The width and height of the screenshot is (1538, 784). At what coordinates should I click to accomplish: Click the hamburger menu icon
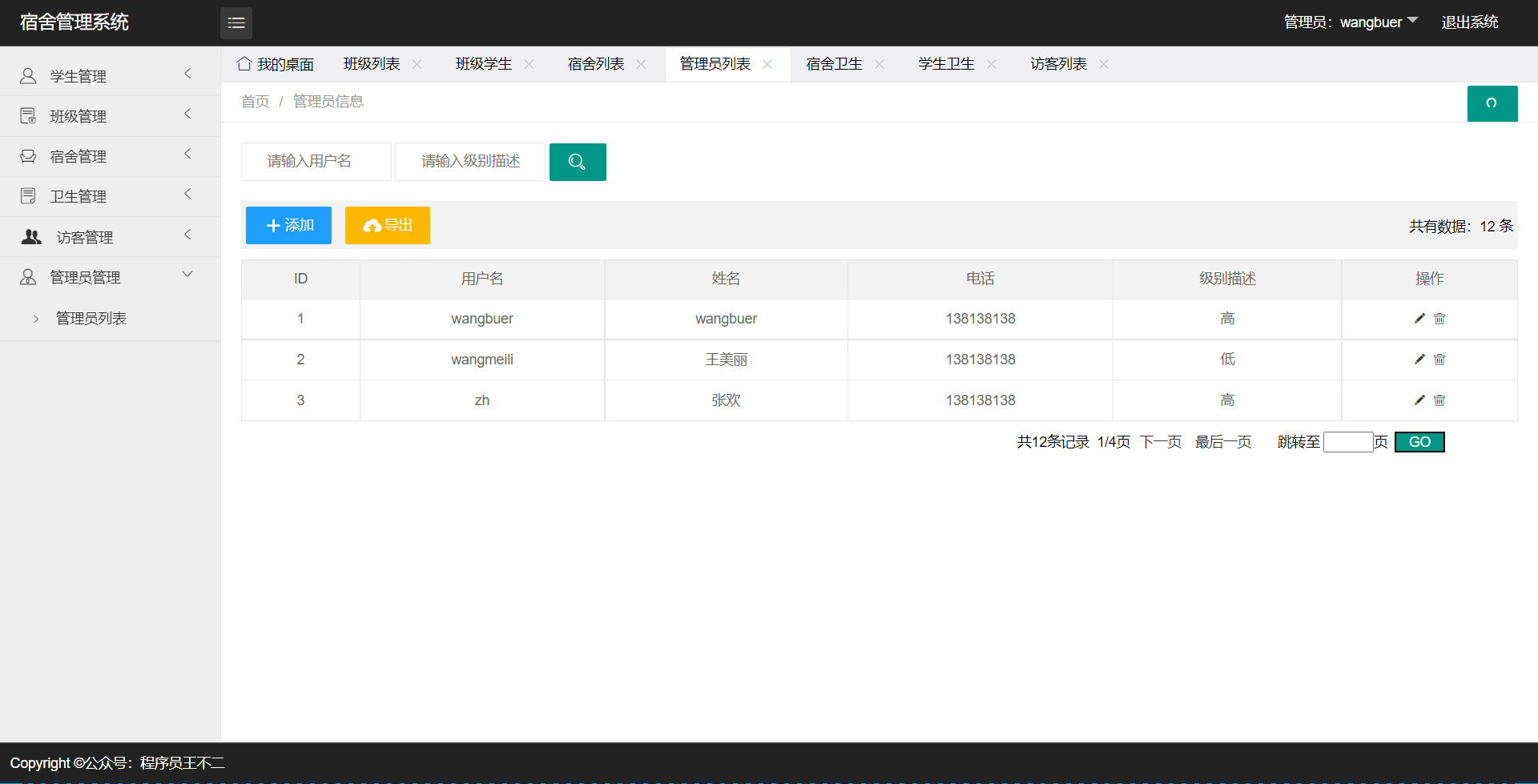point(236,22)
